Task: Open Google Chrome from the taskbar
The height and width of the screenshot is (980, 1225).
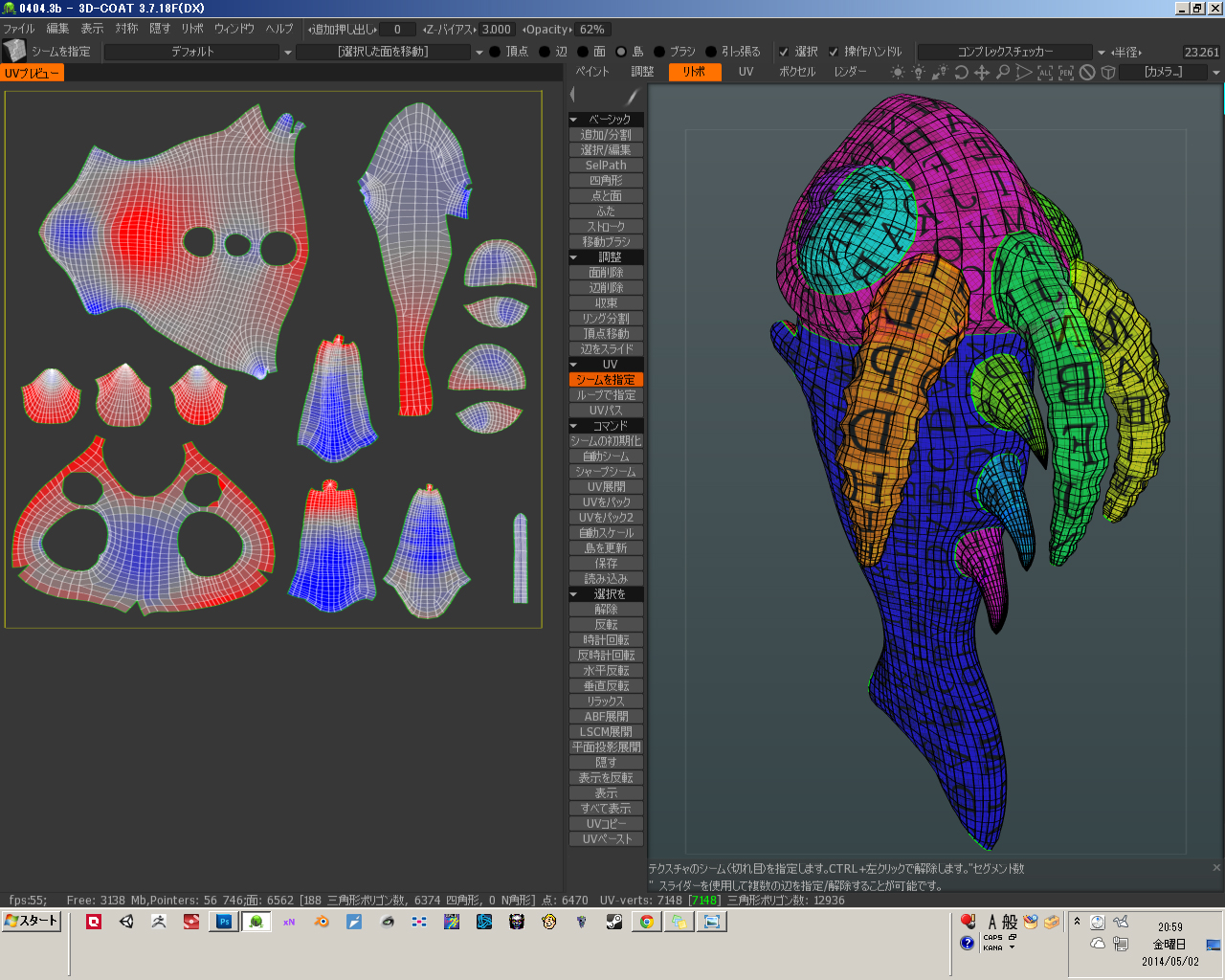Action: tap(647, 922)
